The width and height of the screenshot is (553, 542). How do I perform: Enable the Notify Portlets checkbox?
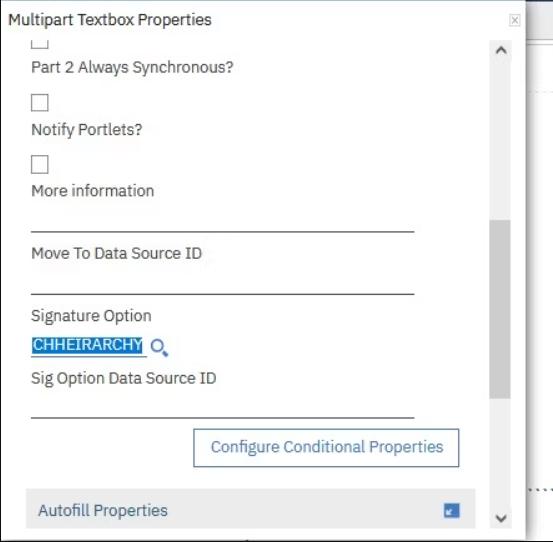[x=40, y=165]
